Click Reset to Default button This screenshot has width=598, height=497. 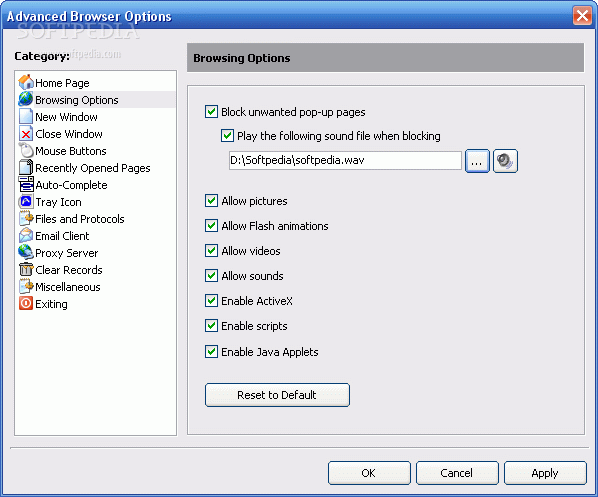277,395
